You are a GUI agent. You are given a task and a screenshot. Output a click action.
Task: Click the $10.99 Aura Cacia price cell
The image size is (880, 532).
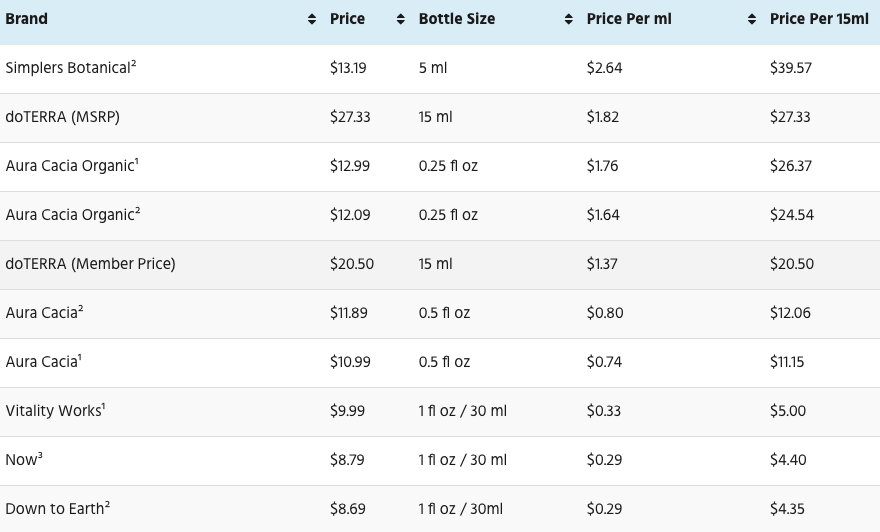tap(350, 362)
